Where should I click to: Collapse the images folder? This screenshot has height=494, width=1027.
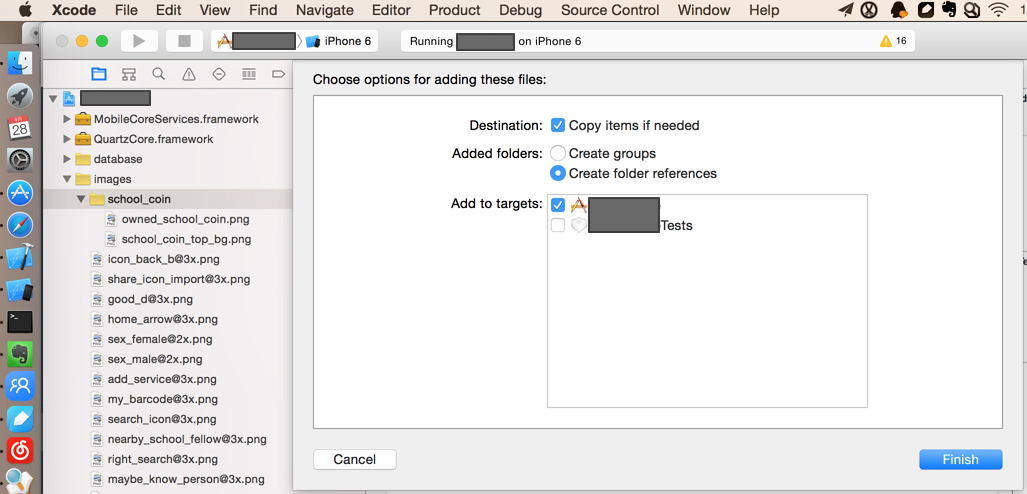pos(67,179)
